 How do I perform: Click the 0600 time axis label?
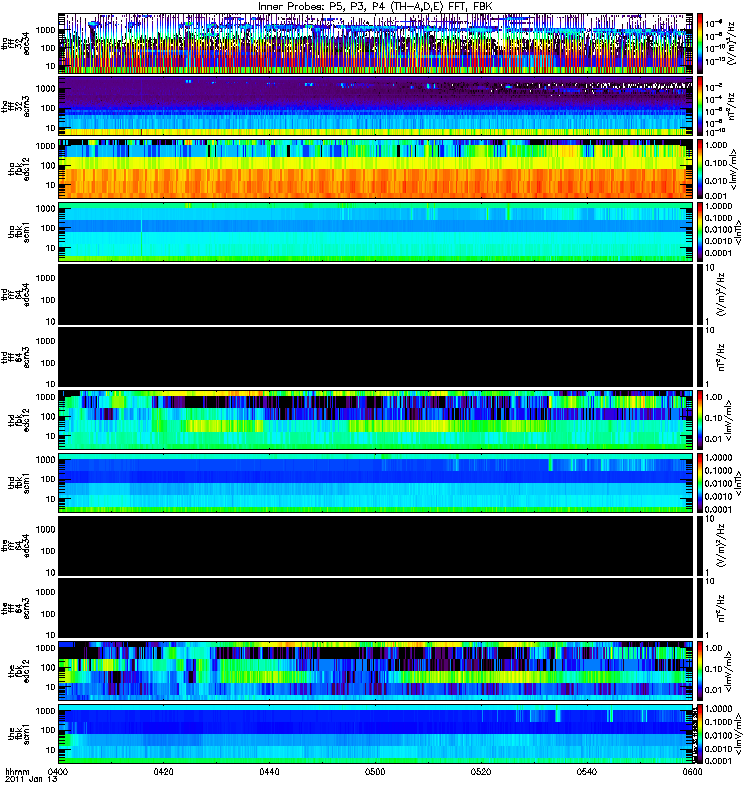point(692,771)
